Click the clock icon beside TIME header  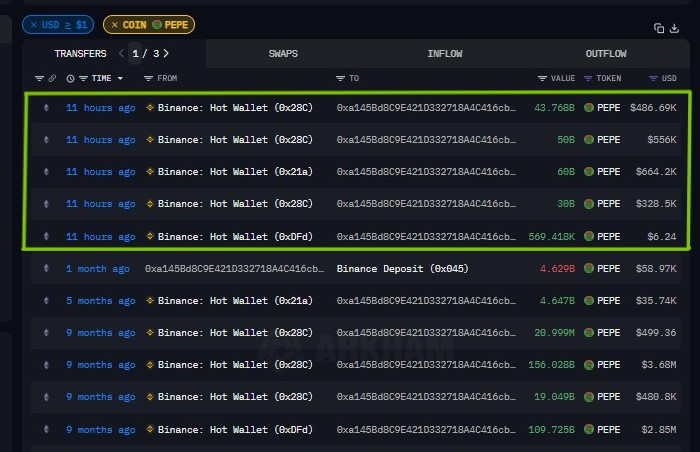70,78
